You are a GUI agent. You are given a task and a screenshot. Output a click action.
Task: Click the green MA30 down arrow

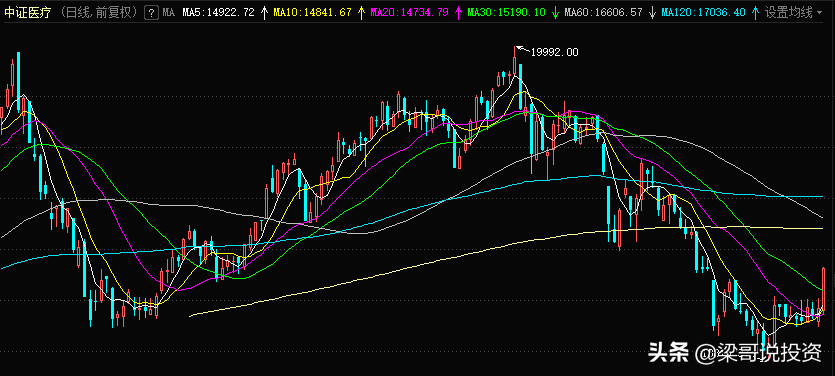pyautogui.click(x=555, y=13)
